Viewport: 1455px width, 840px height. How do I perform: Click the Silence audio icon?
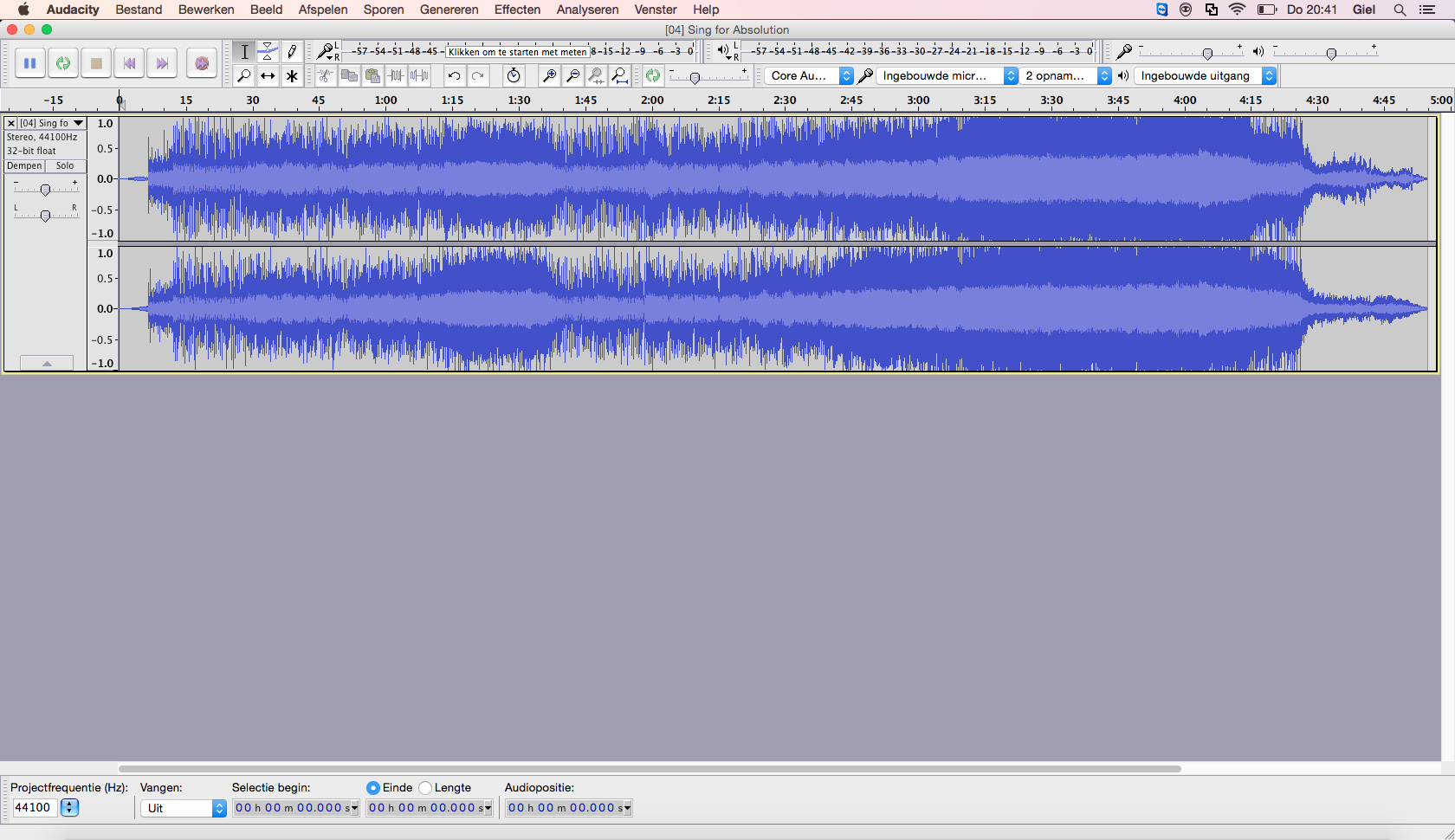tap(419, 75)
